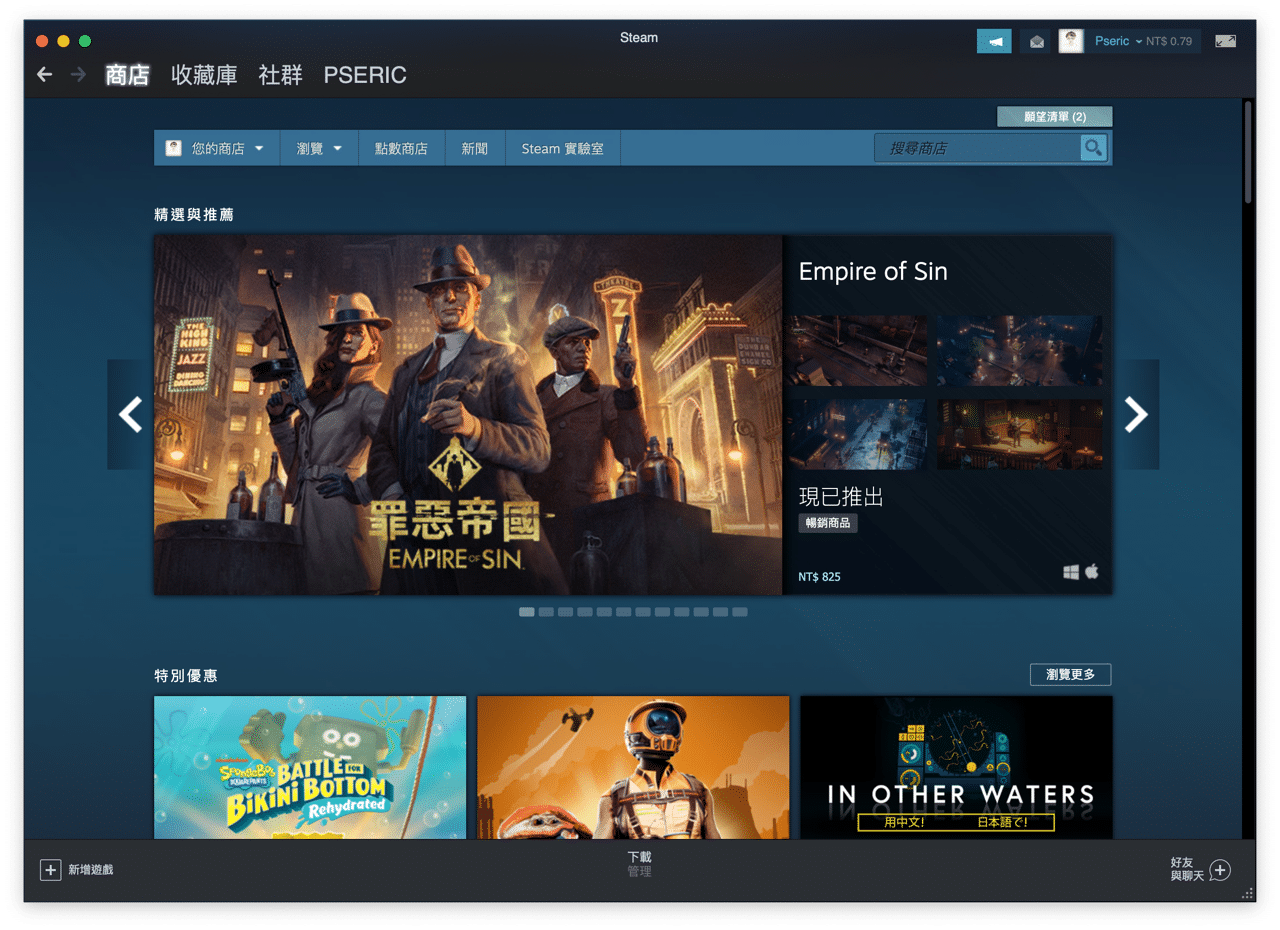The width and height of the screenshot is (1280, 930).
Task: Click in the 搜尋商店 search field
Action: tap(977, 148)
